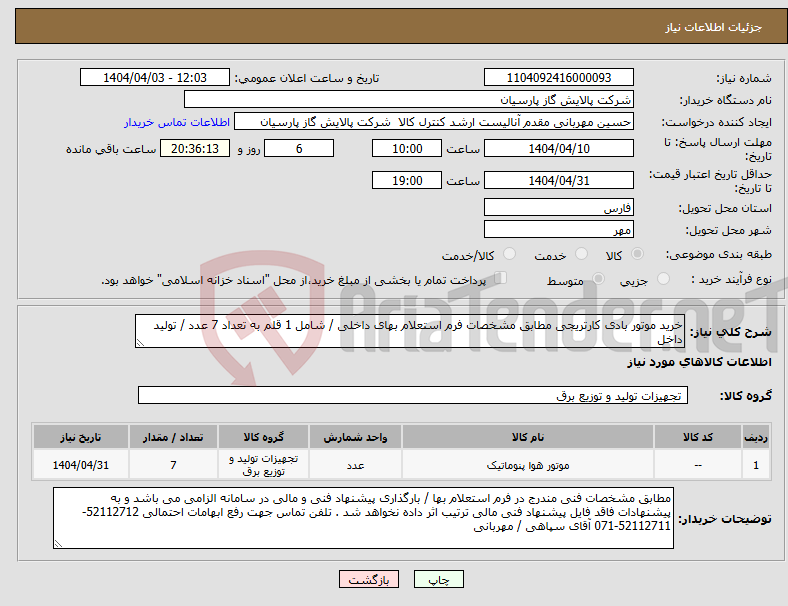Screen dimensions: 788x606
Task: Click the کد کالا column header
Action: point(698,437)
